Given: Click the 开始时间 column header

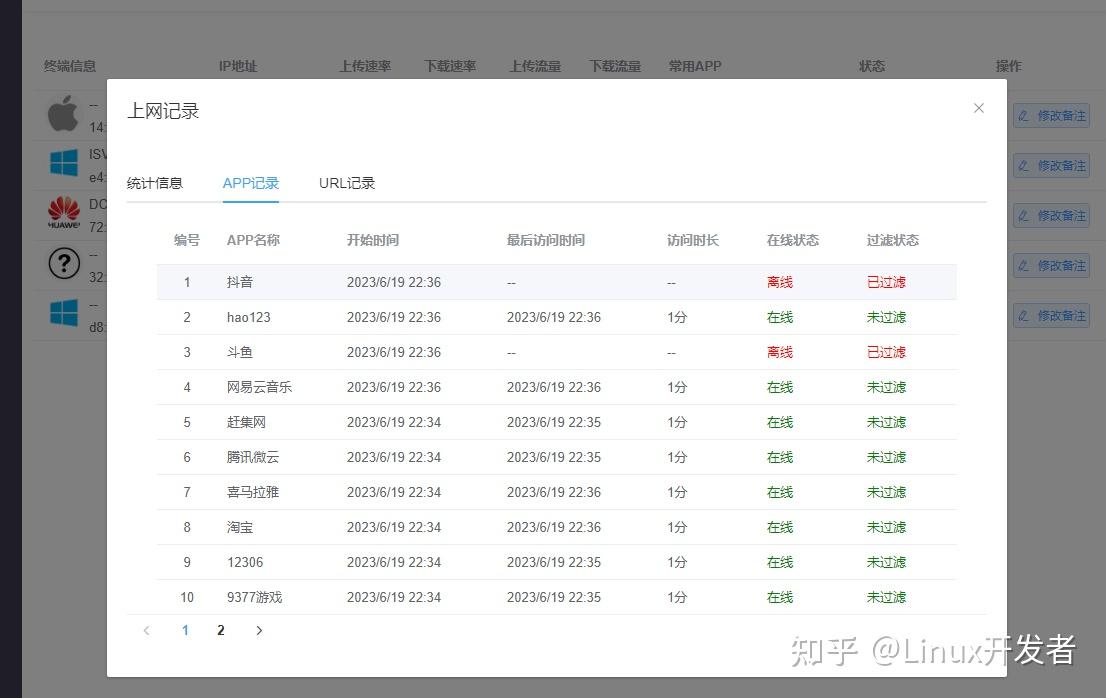Looking at the screenshot, I should pos(372,240).
